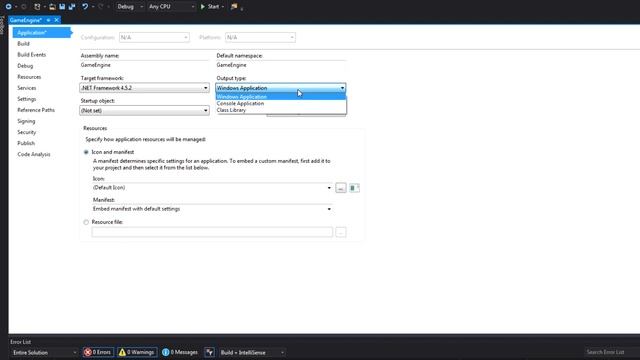640x360 pixels.
Task: Open the Entire Solution scope dropdown
Action: (x=44, y=353)
